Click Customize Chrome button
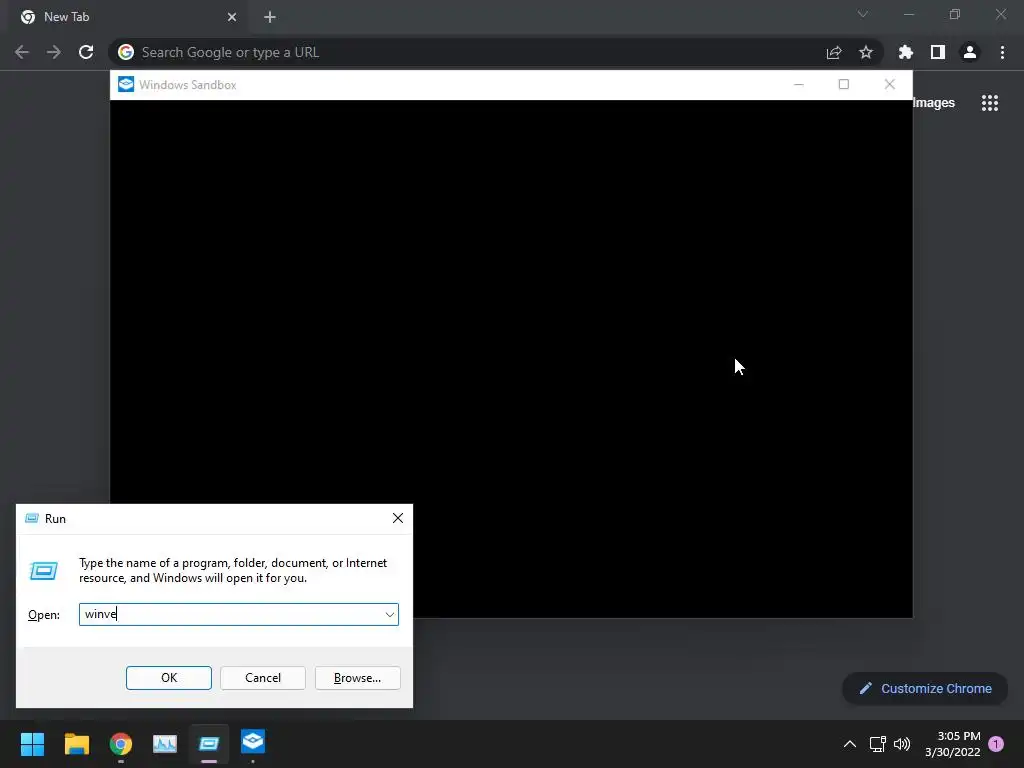 pyautogui.click(x=925, y=688)
